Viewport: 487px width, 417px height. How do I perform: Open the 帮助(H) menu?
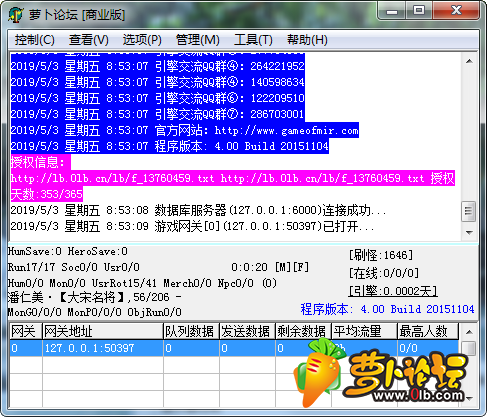307,40
